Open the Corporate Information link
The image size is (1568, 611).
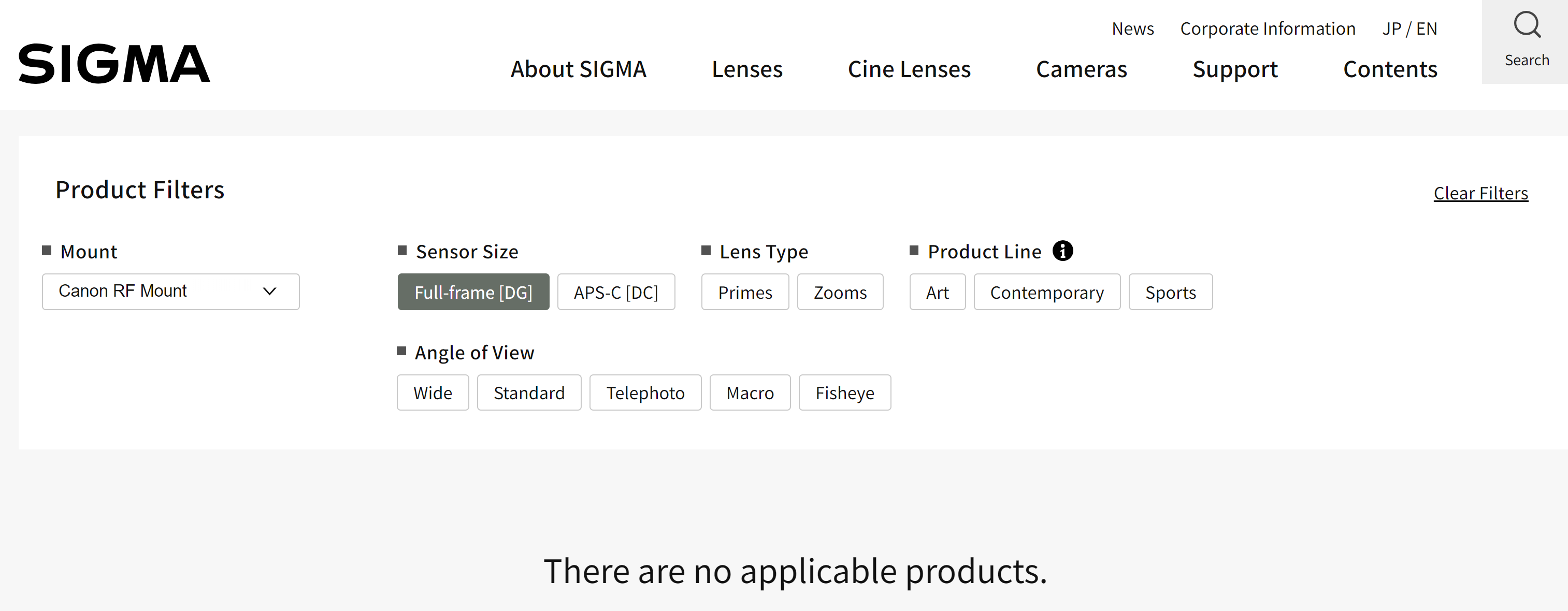click(x=1268, y=28)
